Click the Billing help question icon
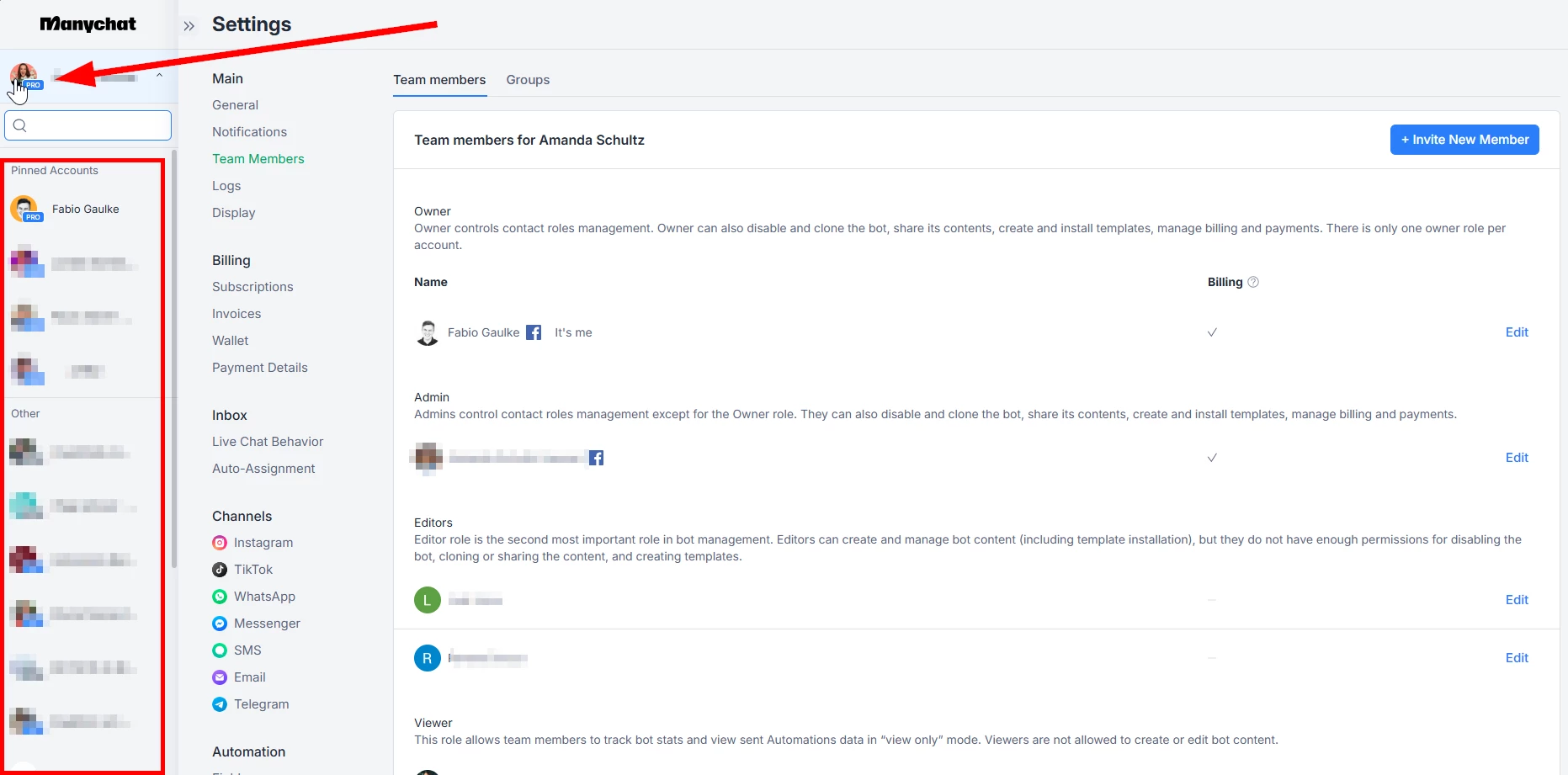 1253,282
